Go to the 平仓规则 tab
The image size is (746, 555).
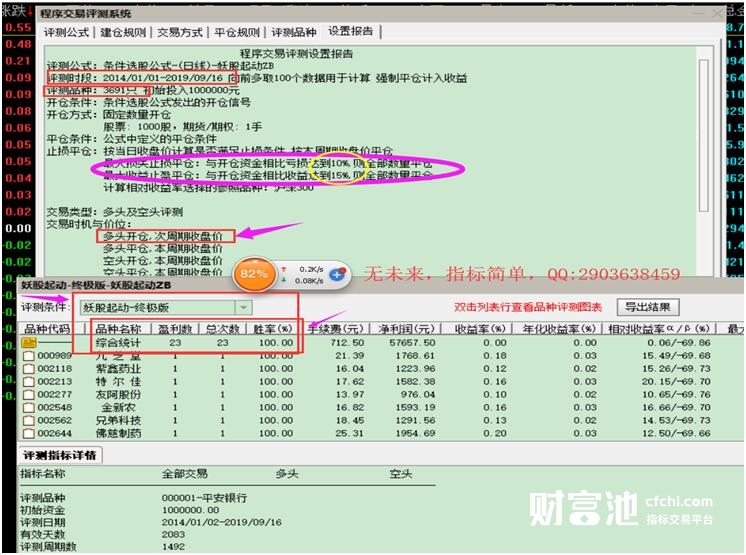pos(236,32)
